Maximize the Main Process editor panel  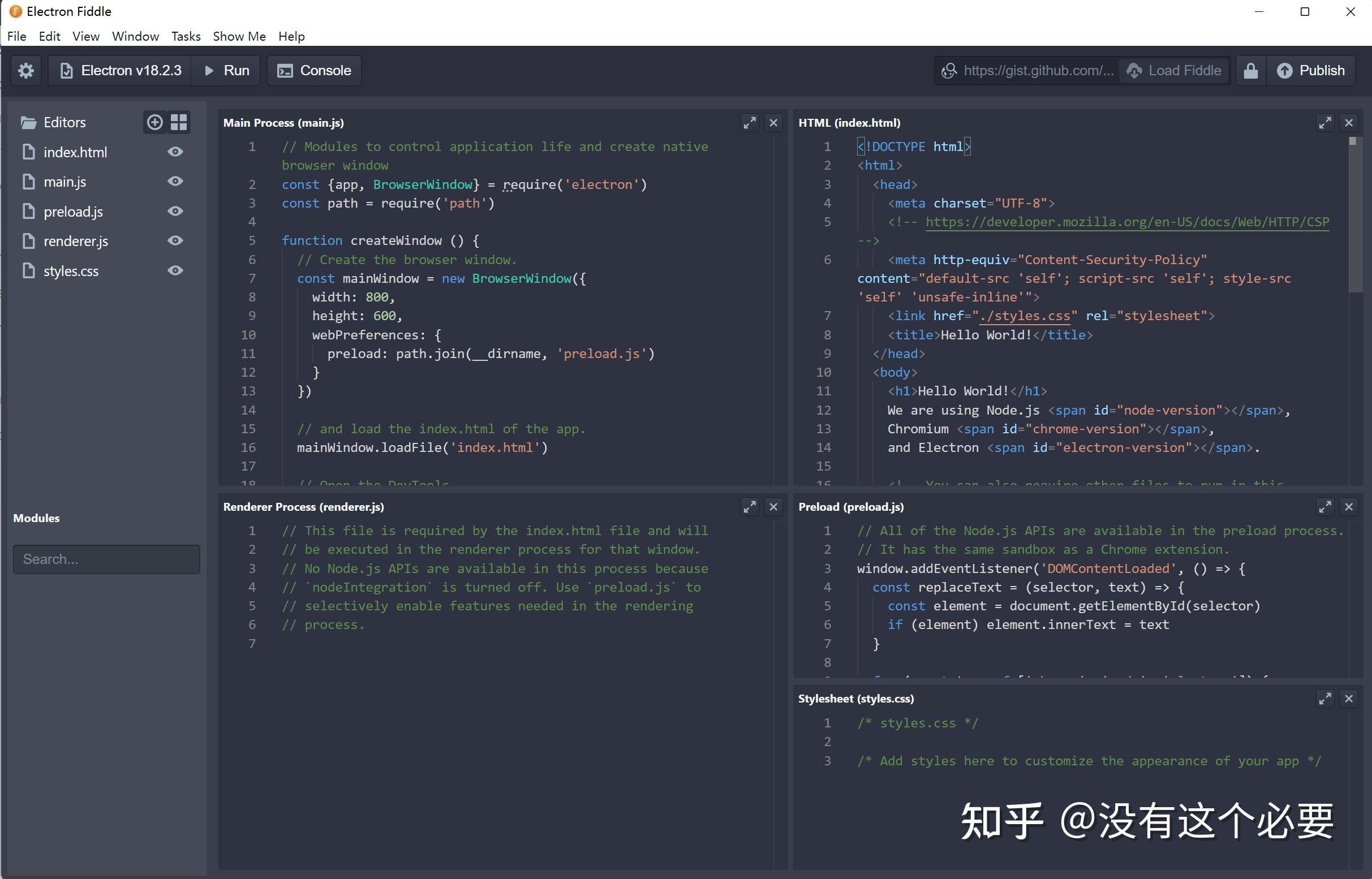pos(749,123)
